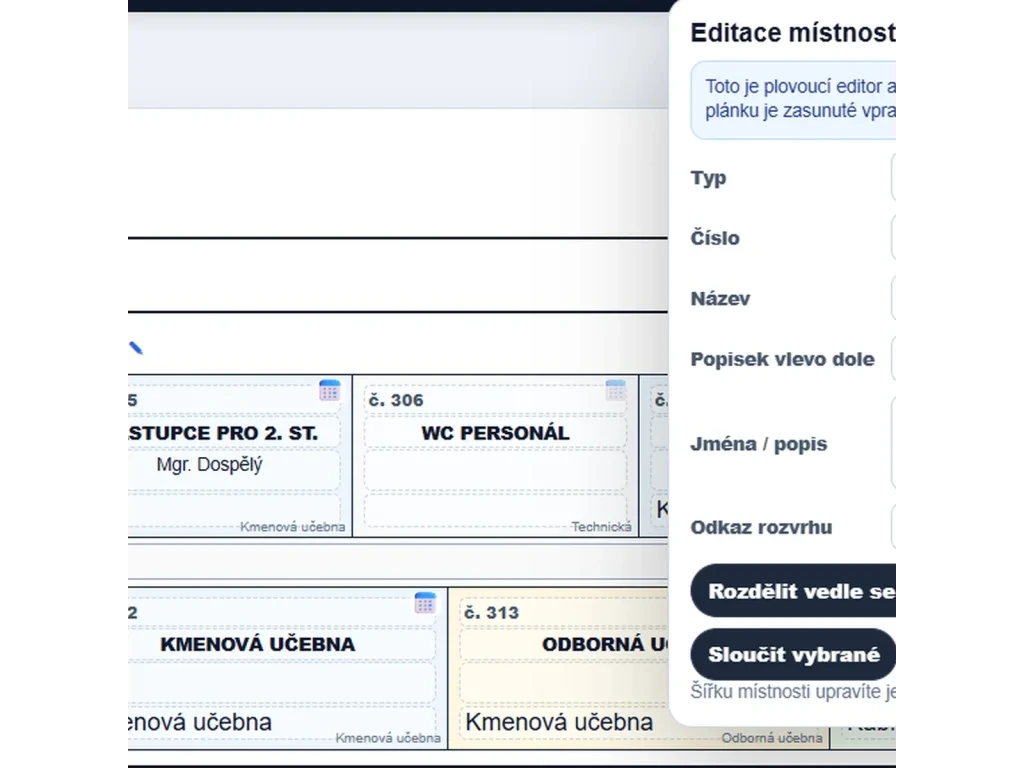This screenshot has width=1024, height=768.
Task: Click the Šířku místnosti upravíte hint text
Action: (x=793, y=692)
